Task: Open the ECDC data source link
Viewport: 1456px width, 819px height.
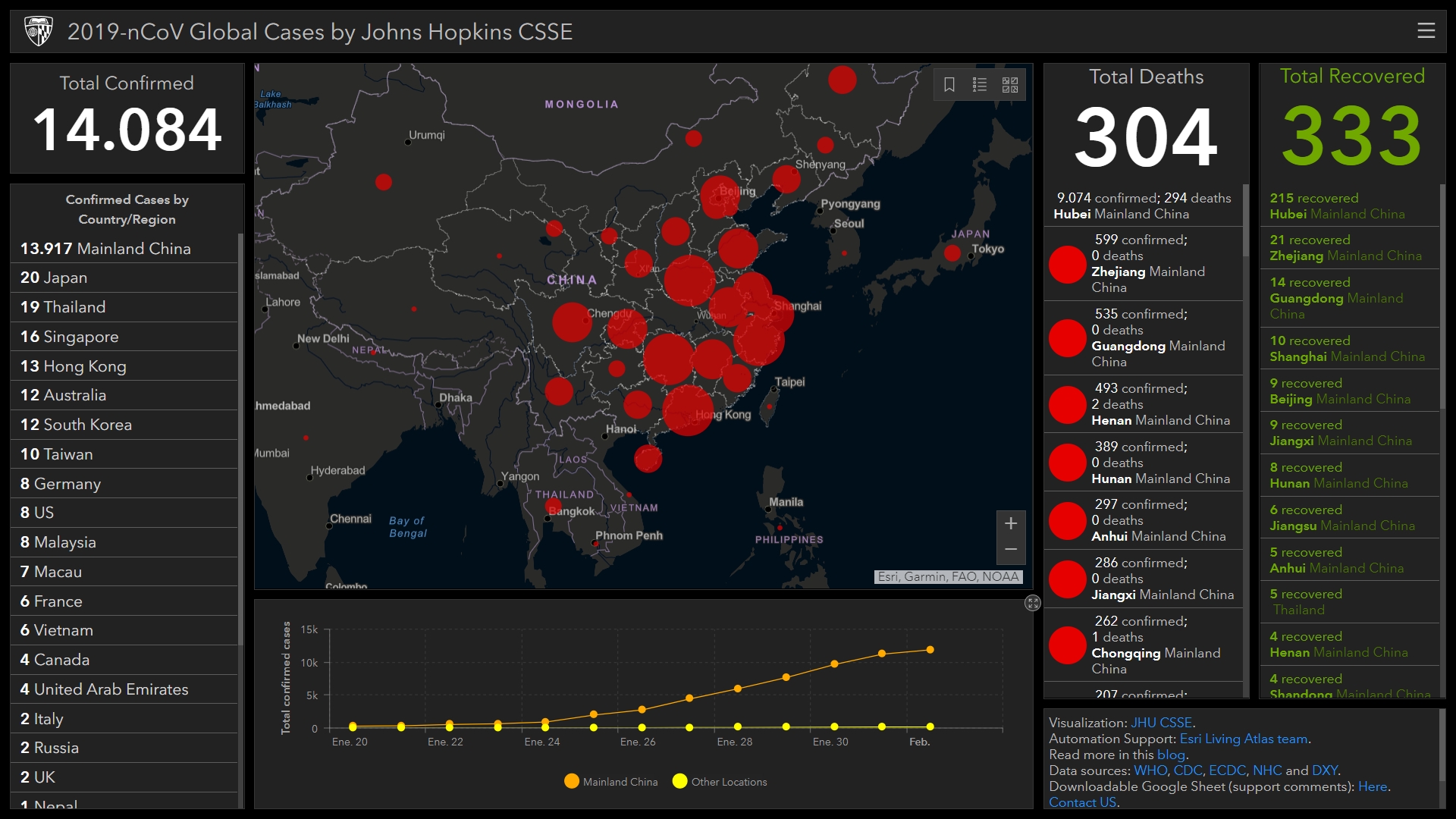Action: point(1227,770)
